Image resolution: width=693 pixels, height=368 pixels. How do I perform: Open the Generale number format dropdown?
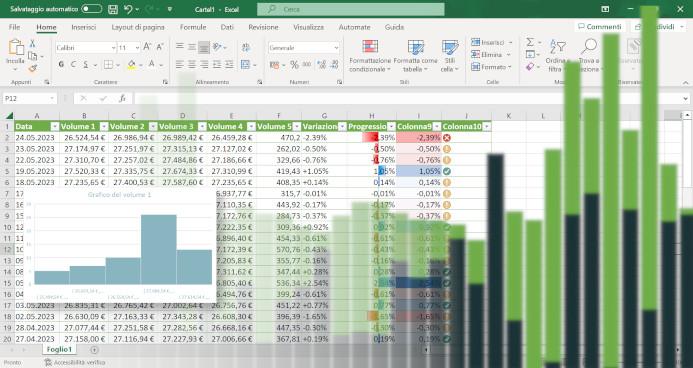tap(336, 47)
